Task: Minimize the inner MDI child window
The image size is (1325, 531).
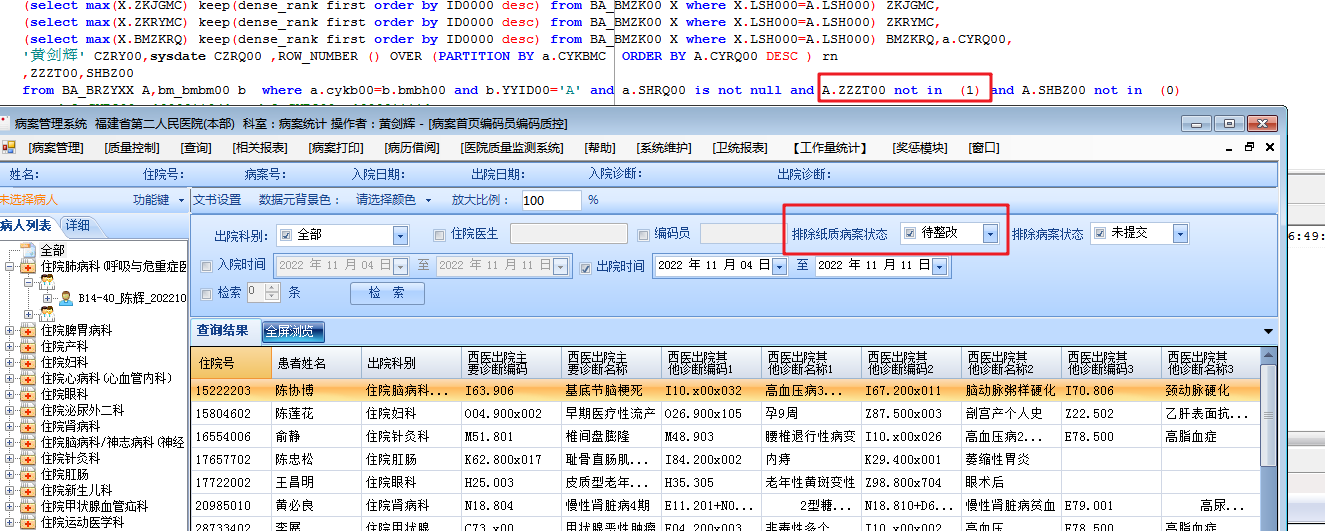Action: point(1229,147)
